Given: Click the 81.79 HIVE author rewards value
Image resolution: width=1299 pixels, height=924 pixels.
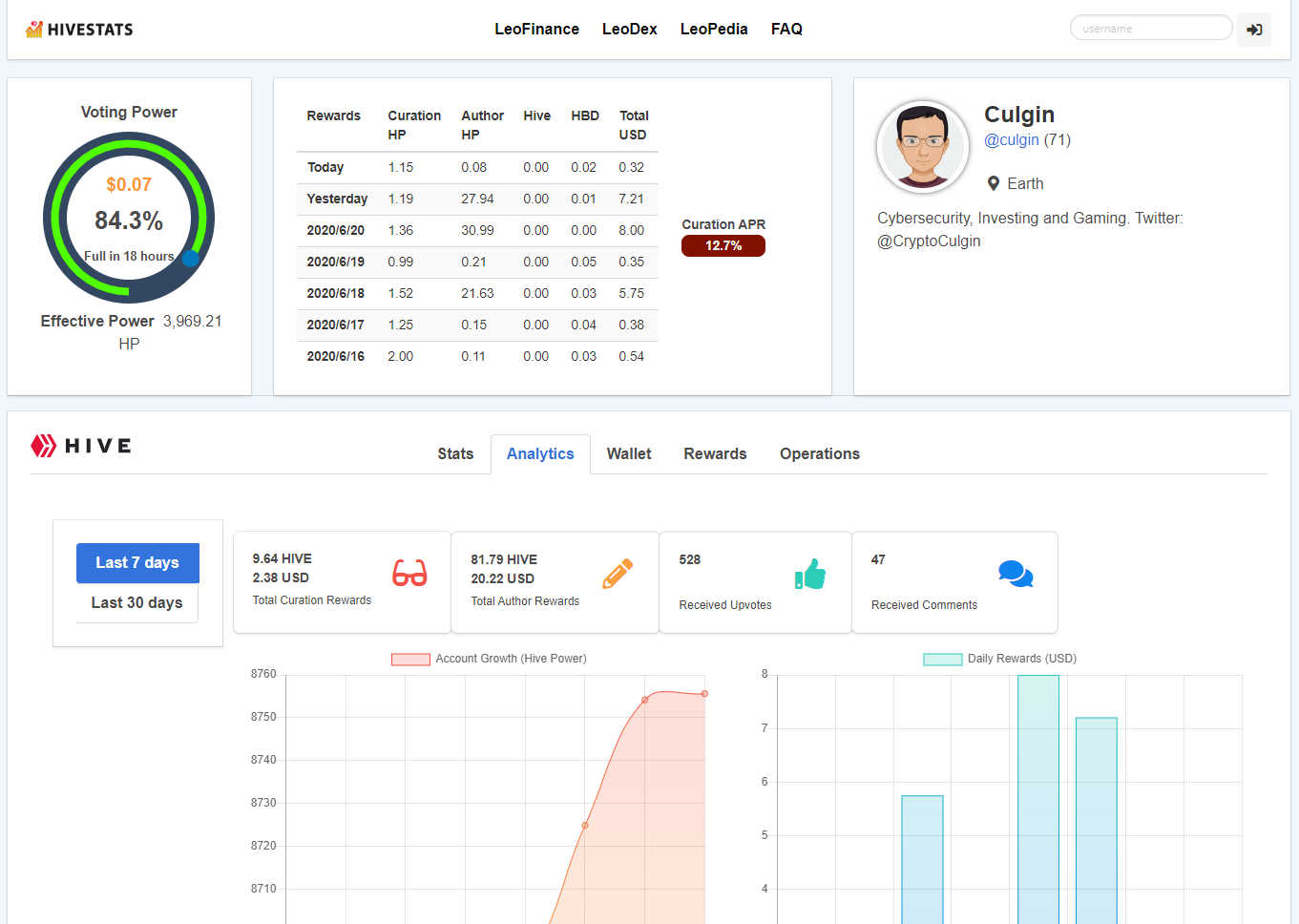Looking at the screenshot, I should (x=504, y=559).
